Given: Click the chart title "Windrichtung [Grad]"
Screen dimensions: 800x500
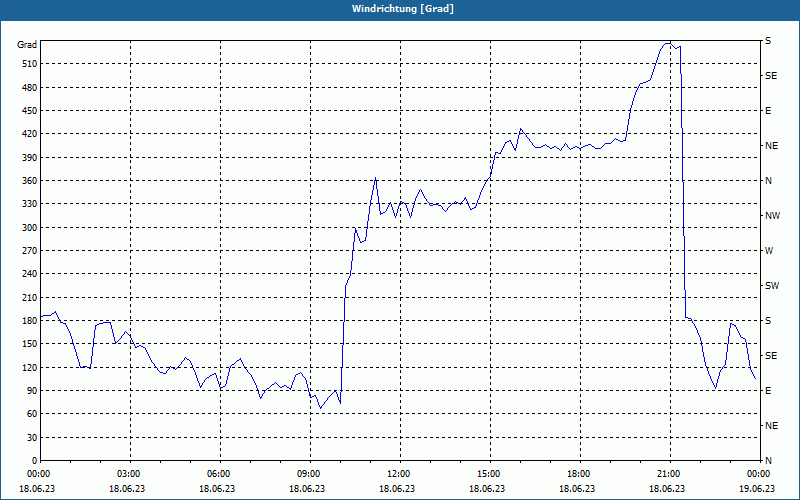Looking at the screenshot, I should 403,9.
